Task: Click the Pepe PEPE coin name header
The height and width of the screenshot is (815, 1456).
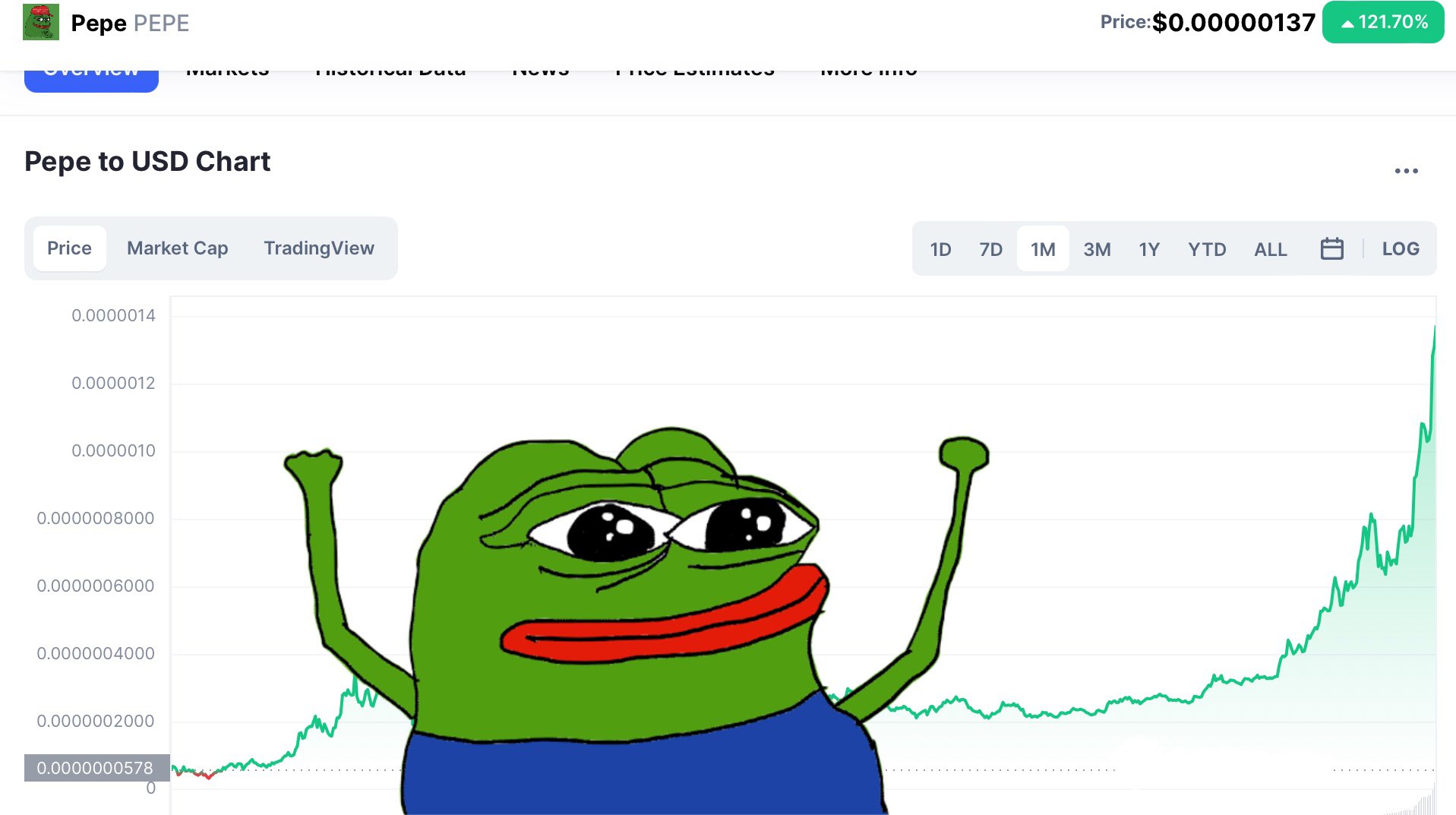Action: click(x=130, y=23)
